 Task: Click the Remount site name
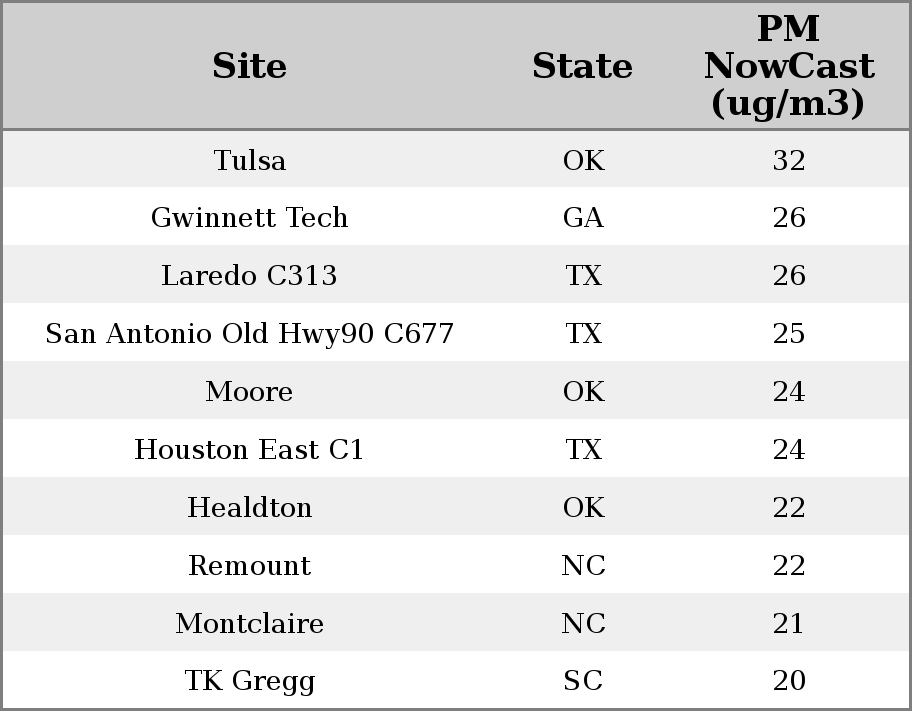click(x=250, y=565)
